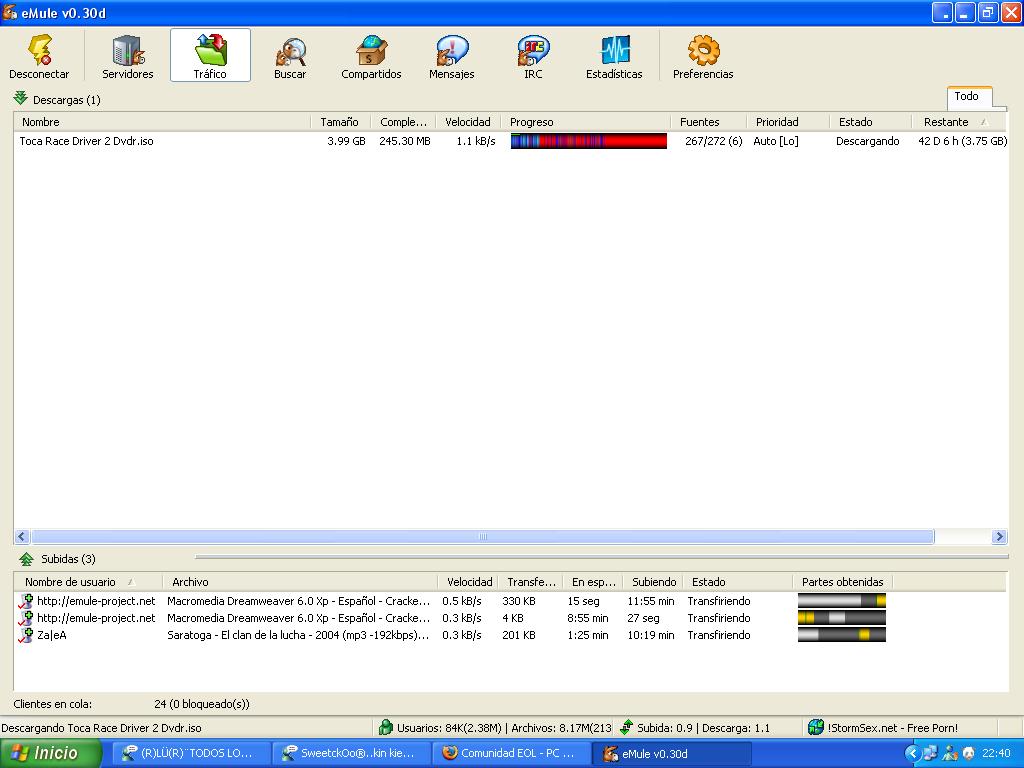Click the Usuarios status bar icon
This screenshot has height=768, width=1024.
(x=386, y=727)
